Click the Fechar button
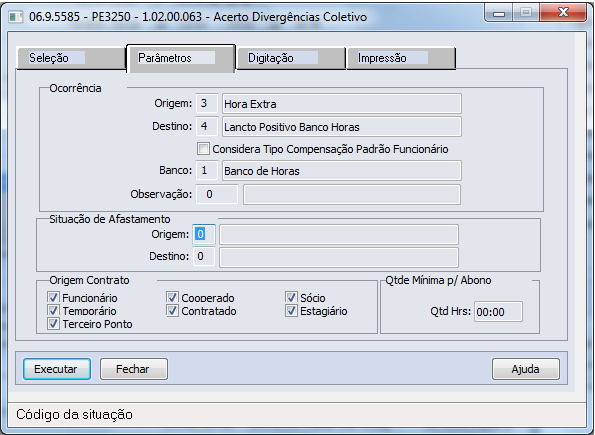 pyautogui.click(x=134, y=369)
